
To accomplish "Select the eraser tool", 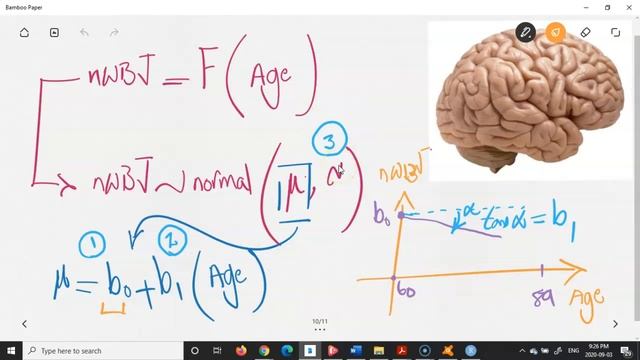I will [585, 32].
